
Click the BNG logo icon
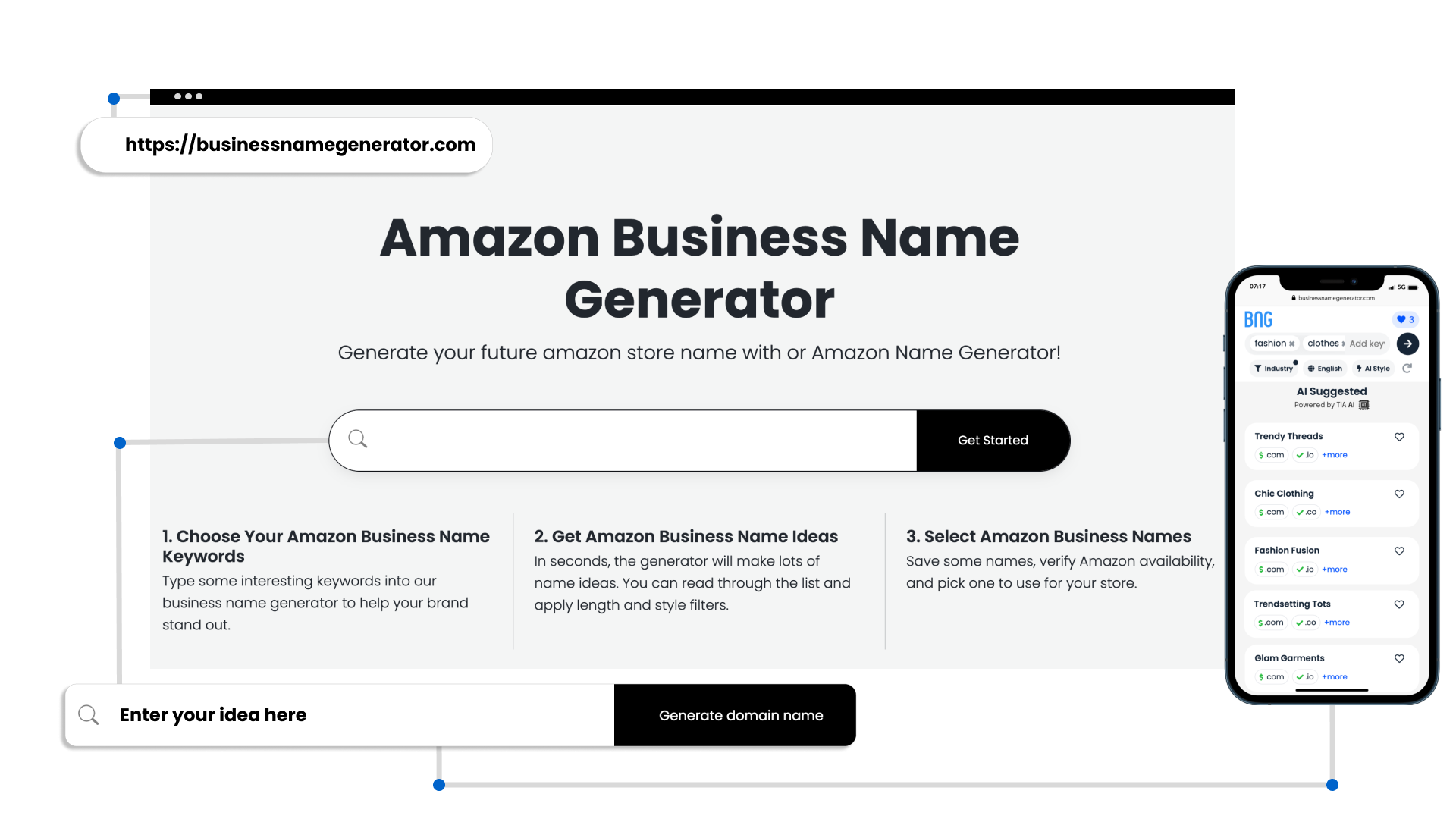click(1260, 318)
